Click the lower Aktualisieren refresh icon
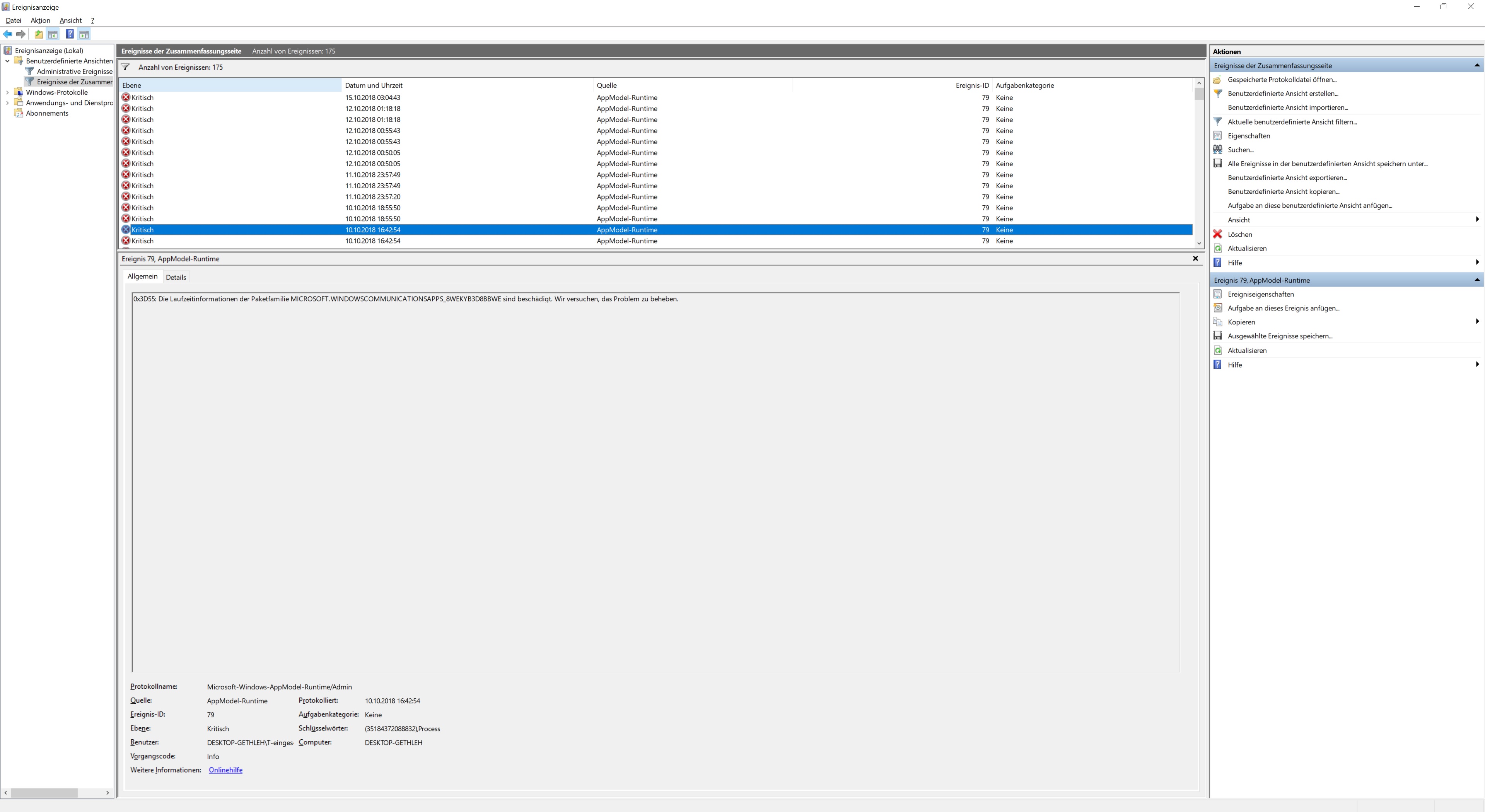This screenshot has width=1485, height=812. (x=1217, y=350)
